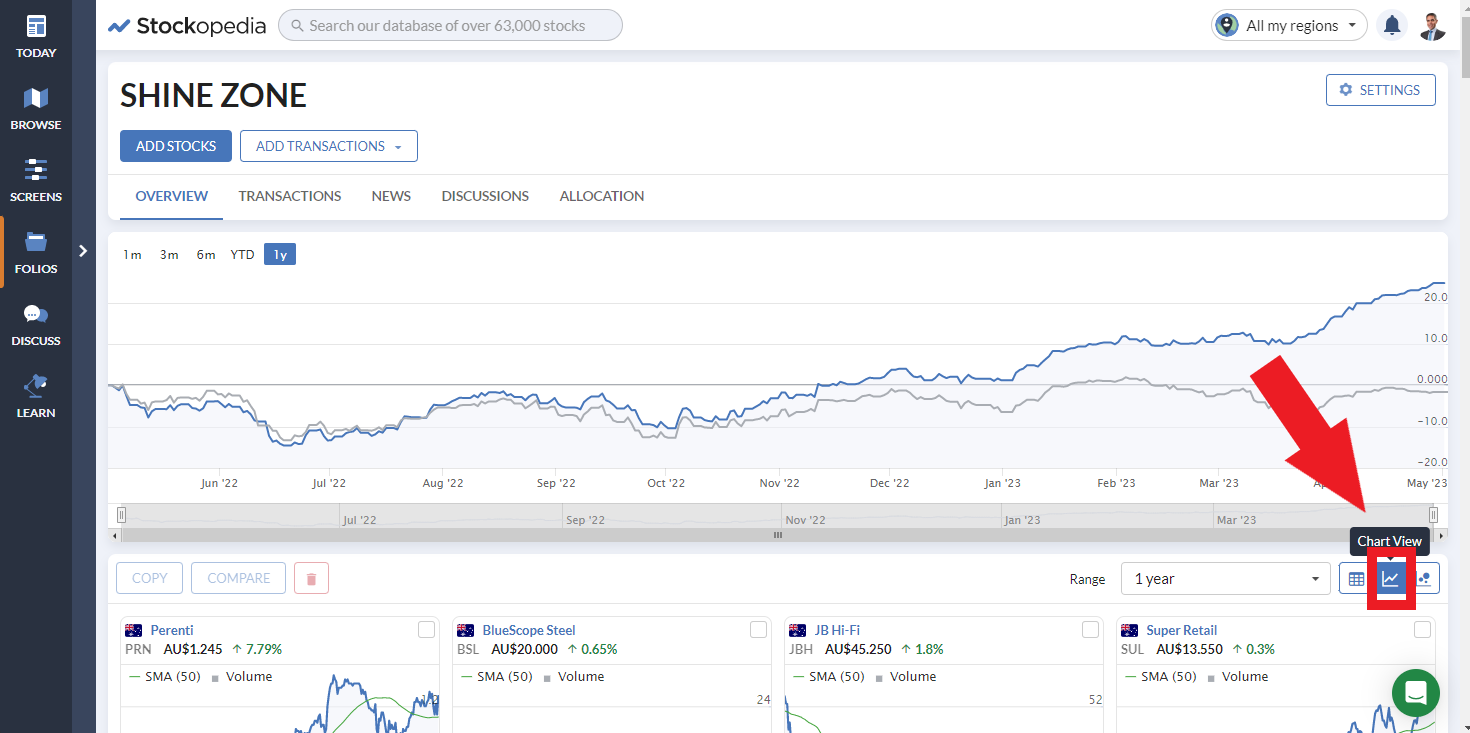Image resolution: width=1470 pixels, height=733 pixels.
Task: Select the YTD chart period
Action: point(242,255)
